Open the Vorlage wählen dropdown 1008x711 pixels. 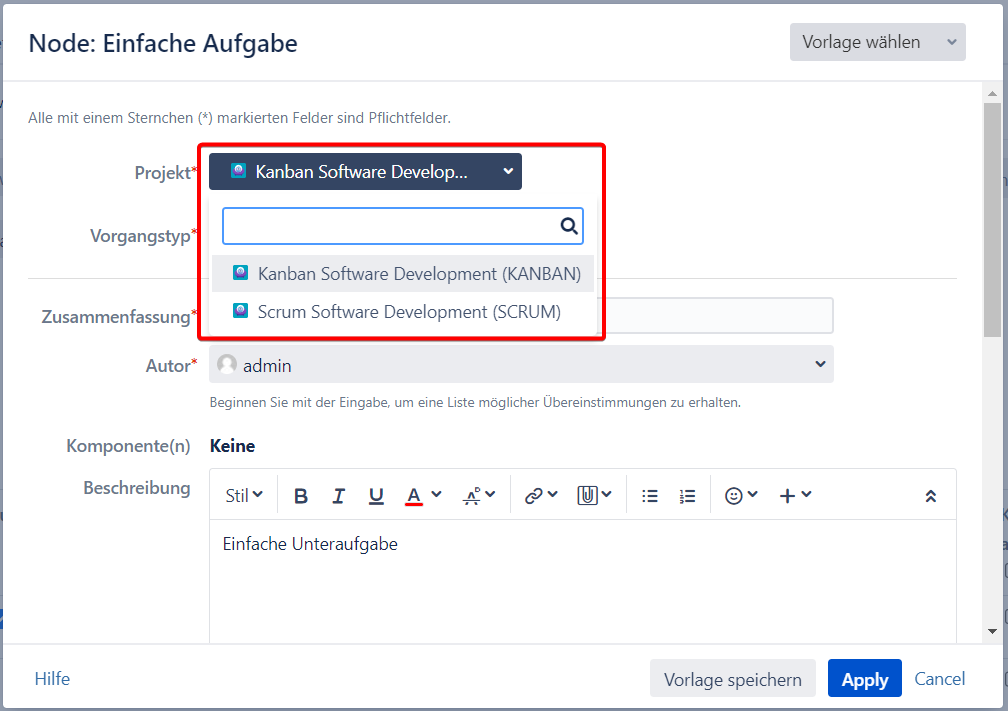877,42
